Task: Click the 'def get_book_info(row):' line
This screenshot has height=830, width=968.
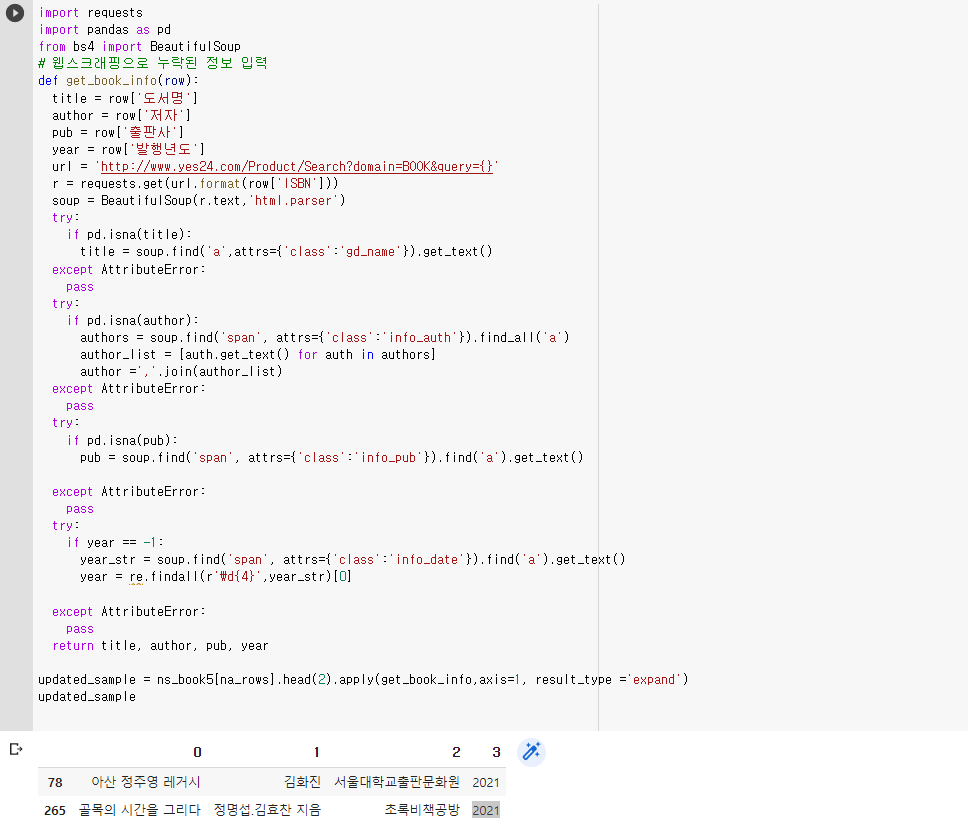Action: 119,81
